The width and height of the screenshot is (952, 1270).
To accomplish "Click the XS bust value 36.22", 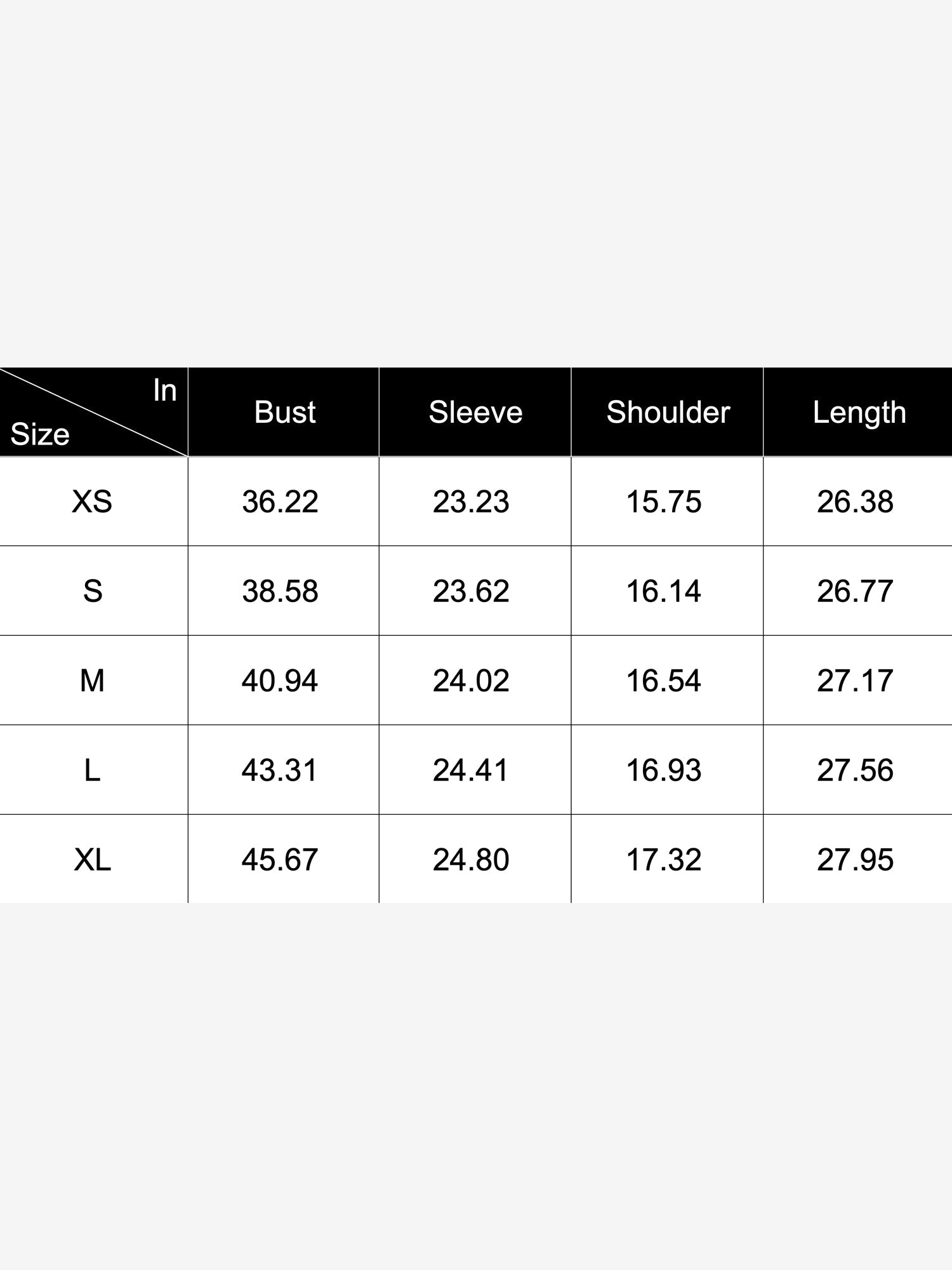I will pyautogui.click(x=280, y=502).
